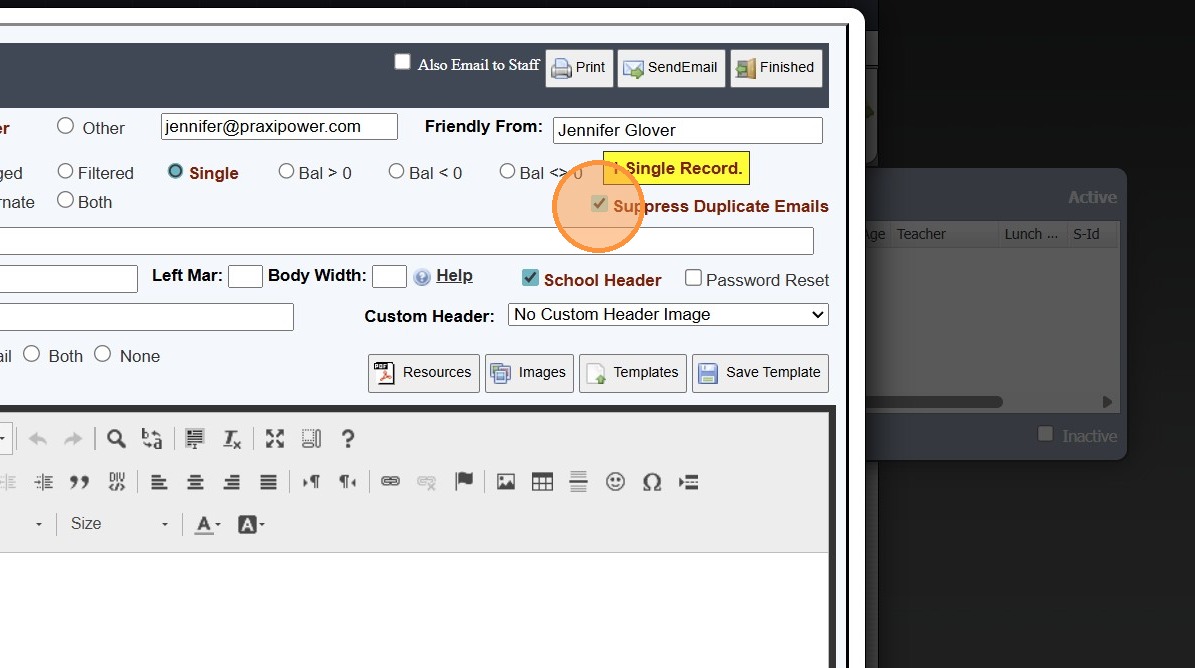Viewport: 1195px width, 668px height.
Task: Insert an image using the picture icon
Action: click(x=506, y=482)
